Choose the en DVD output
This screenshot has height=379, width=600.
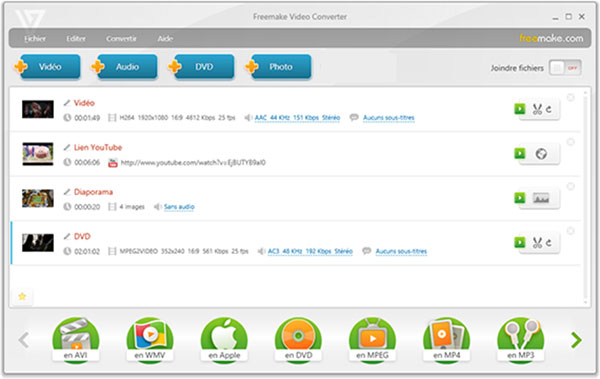point(298,340)
